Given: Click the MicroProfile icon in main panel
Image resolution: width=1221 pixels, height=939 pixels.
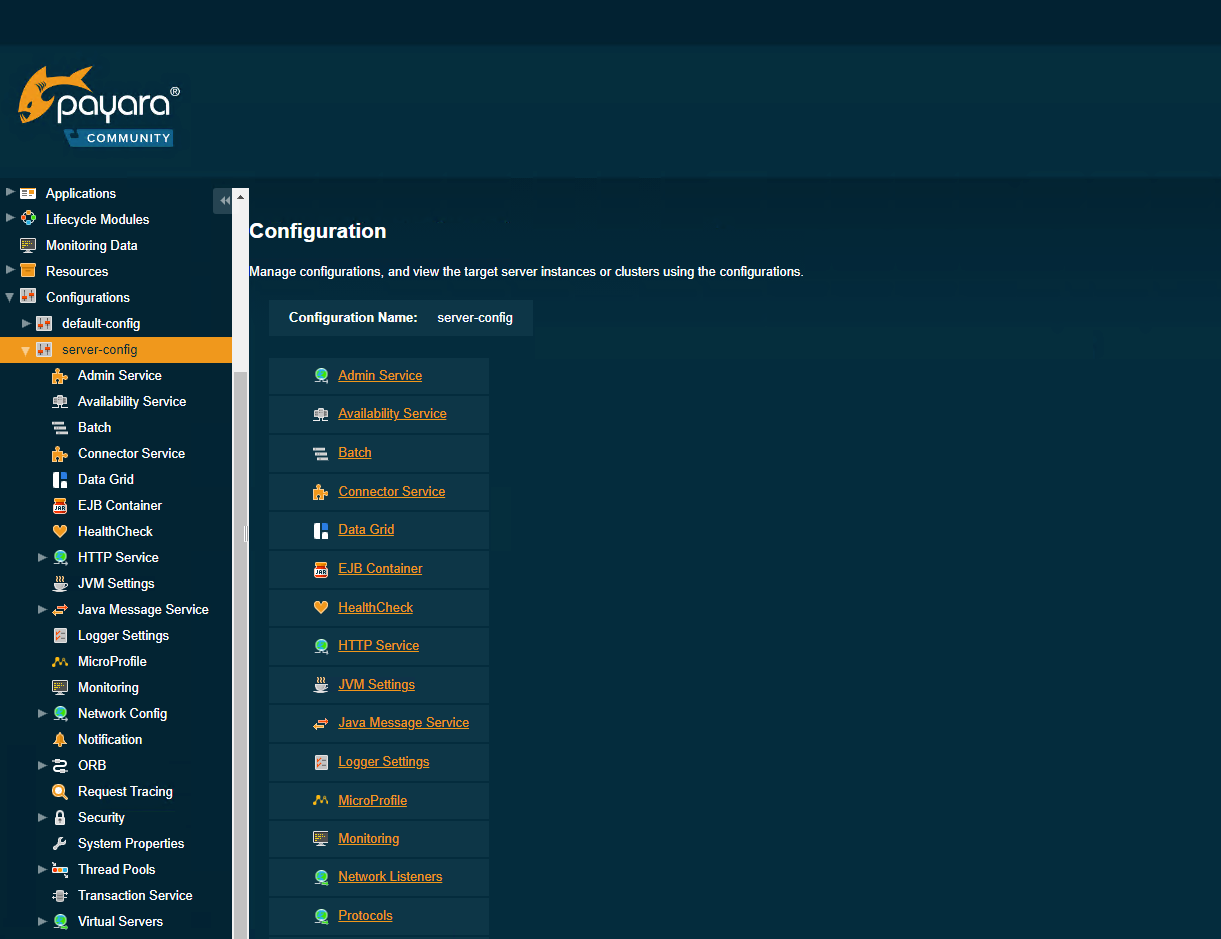Looking at the screenshot, I should click(321, 801).
